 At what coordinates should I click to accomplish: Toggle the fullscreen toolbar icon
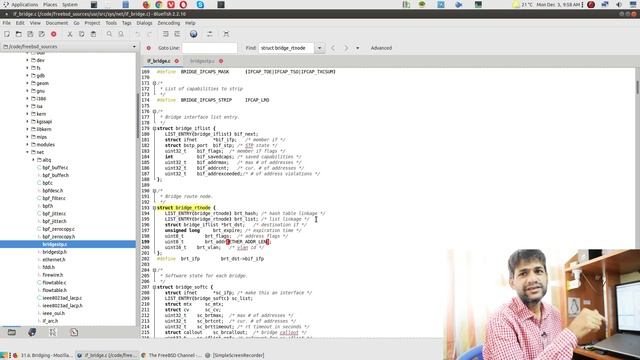click(x=226, y=34)
